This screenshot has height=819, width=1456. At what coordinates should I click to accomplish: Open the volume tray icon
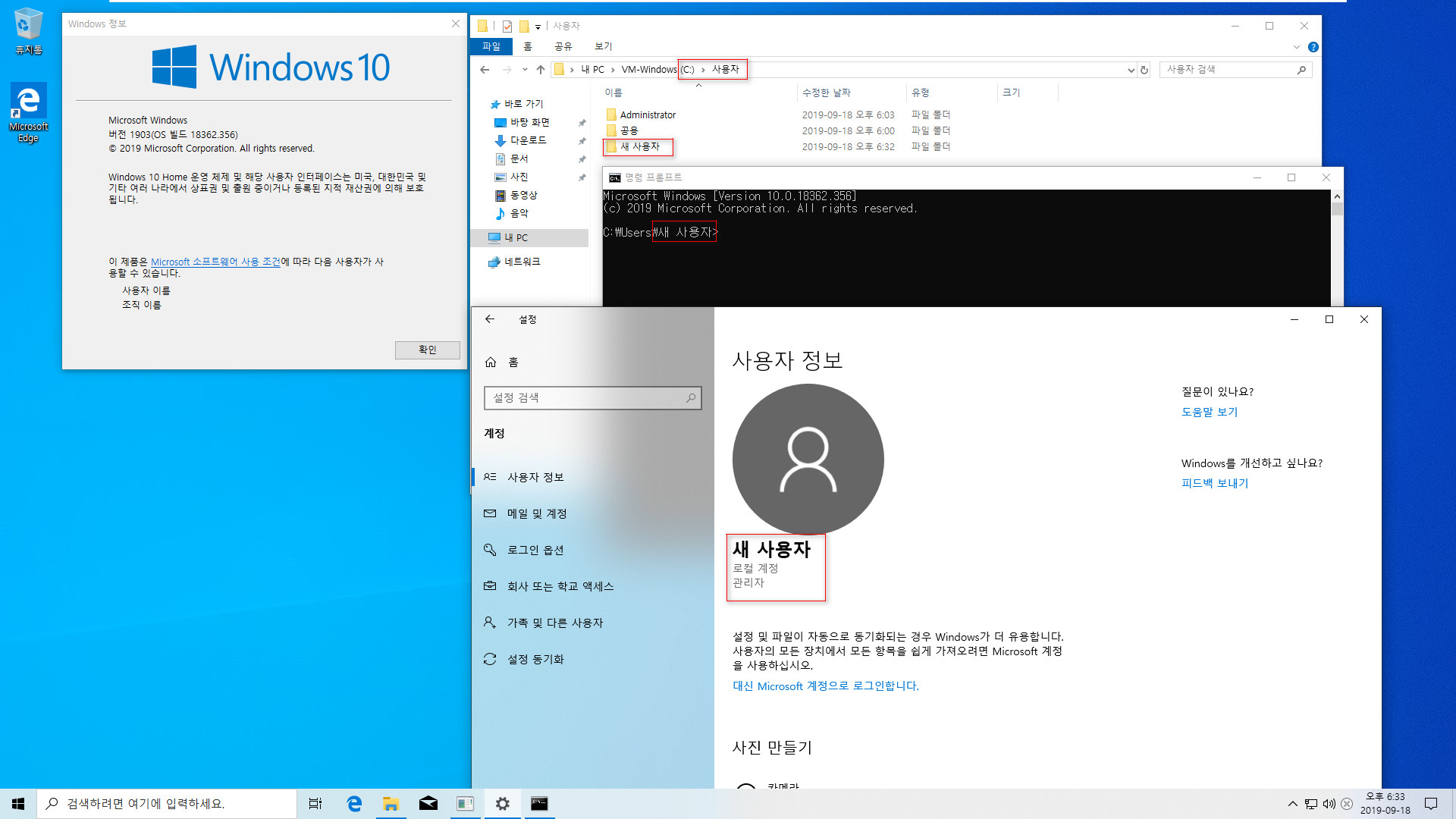(x=1329, y=804)
